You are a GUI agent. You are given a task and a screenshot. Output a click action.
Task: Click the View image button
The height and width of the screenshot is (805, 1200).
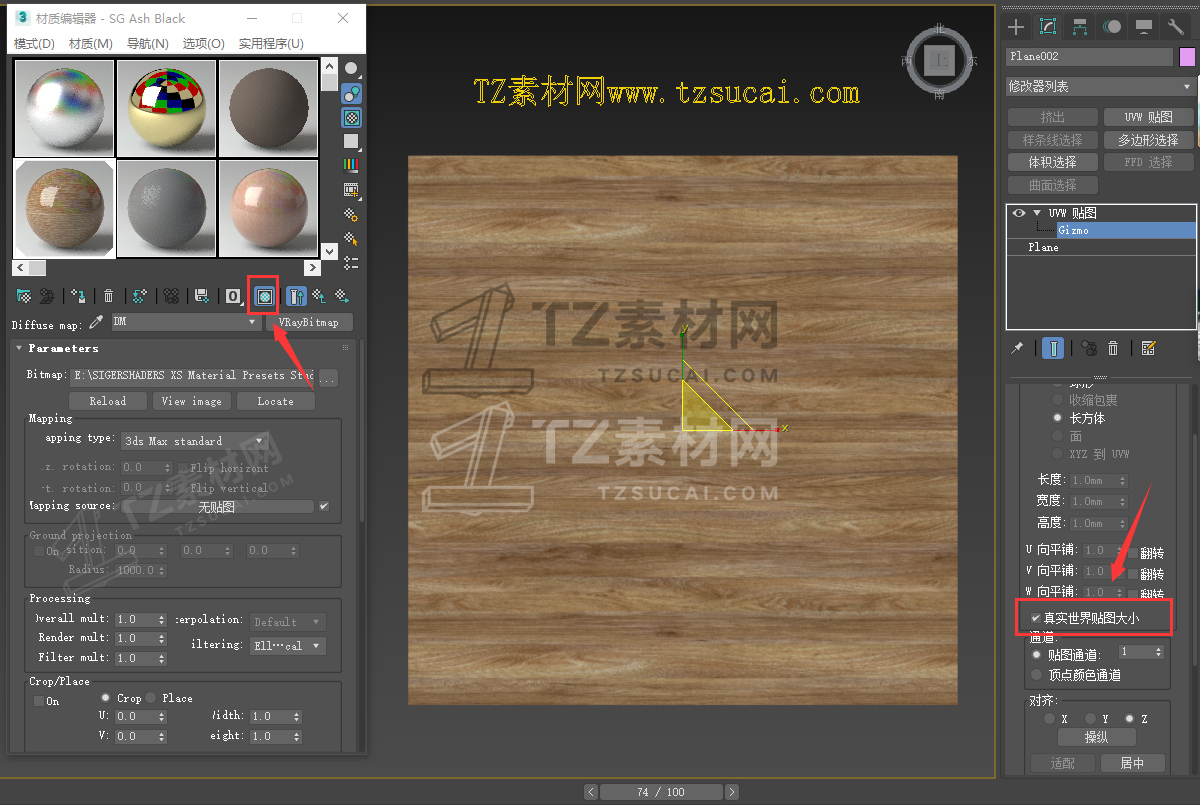[x=192, y=401]
